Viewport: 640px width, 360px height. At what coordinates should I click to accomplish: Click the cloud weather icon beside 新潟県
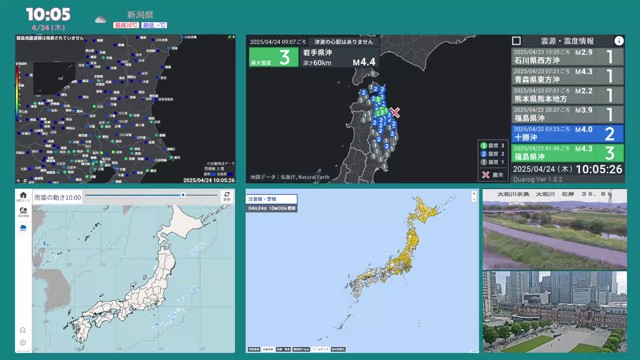100,20
